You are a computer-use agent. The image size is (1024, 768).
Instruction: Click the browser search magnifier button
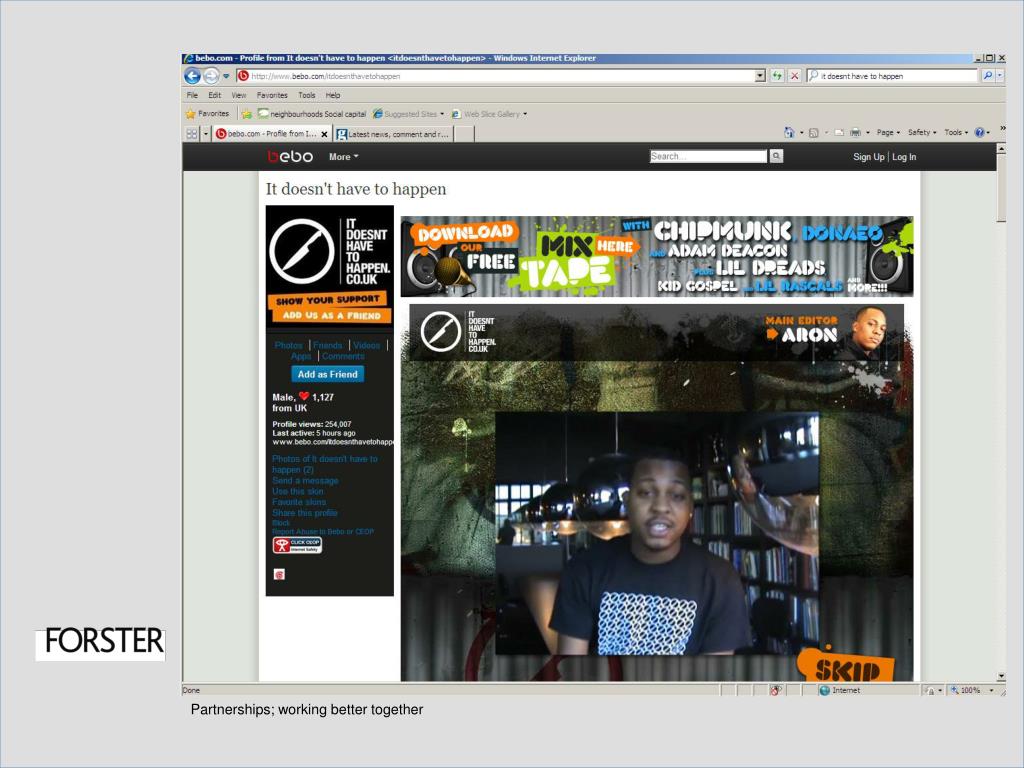pyautogui.click(x=987, y=76)
